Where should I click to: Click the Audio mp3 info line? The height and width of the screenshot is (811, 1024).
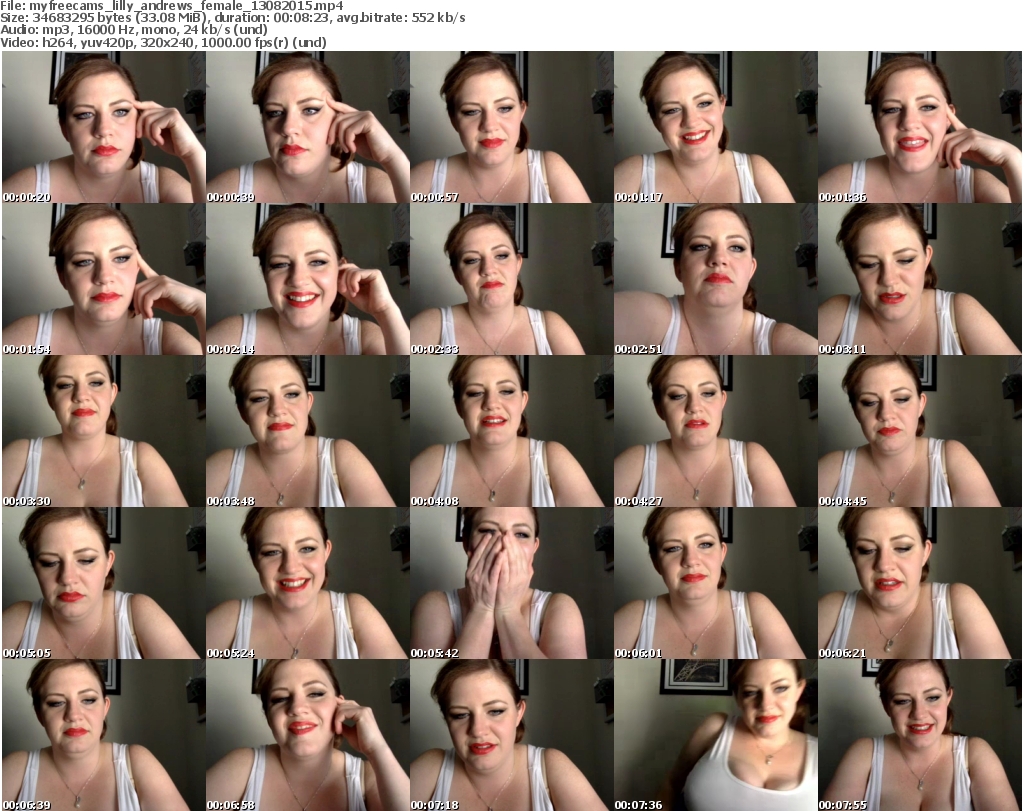135,30
